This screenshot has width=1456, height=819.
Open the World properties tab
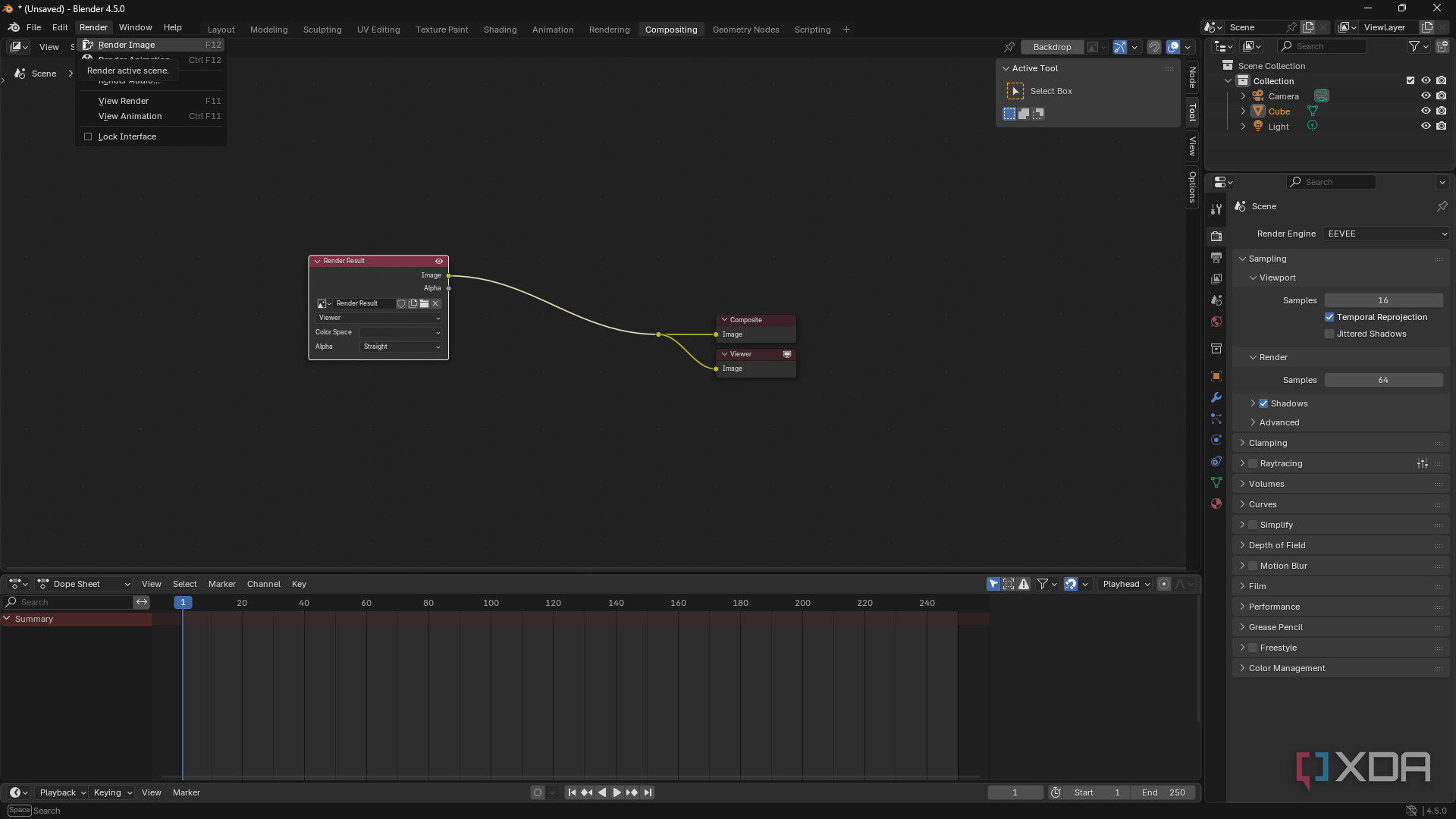(x=1216, y=322)
